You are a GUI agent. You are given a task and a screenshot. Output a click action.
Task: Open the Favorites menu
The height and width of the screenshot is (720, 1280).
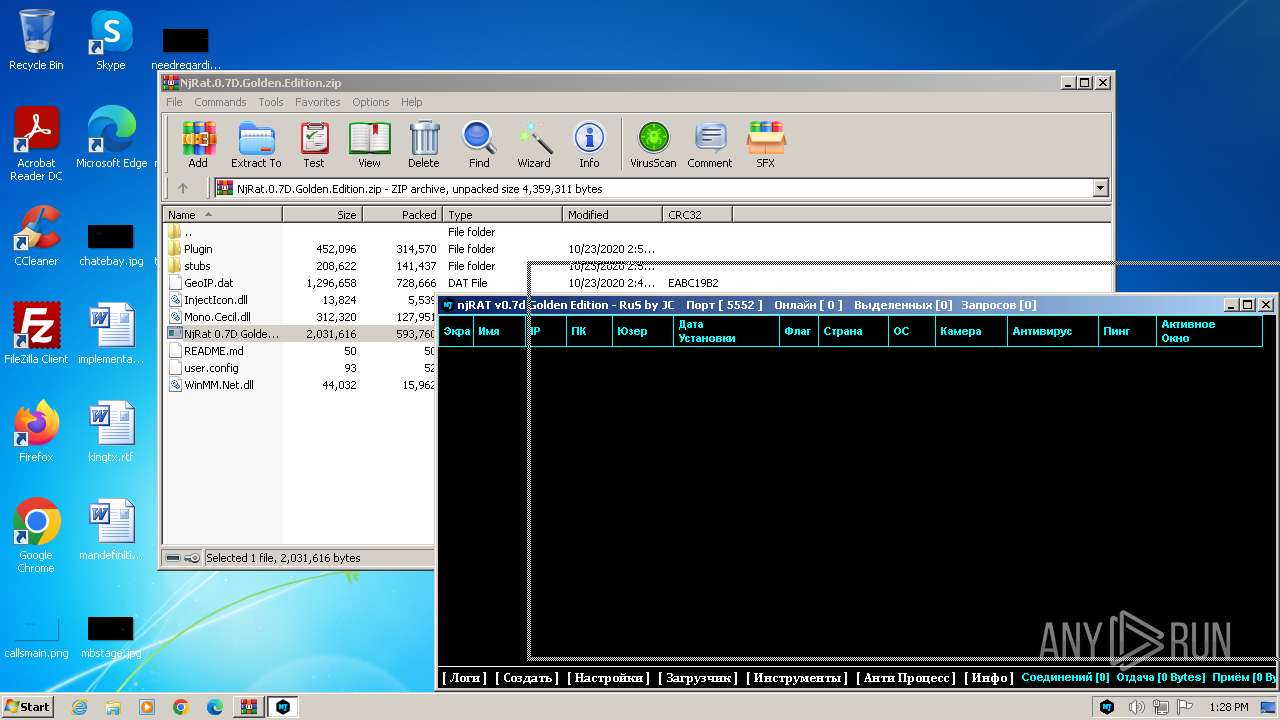click(317, 102)
